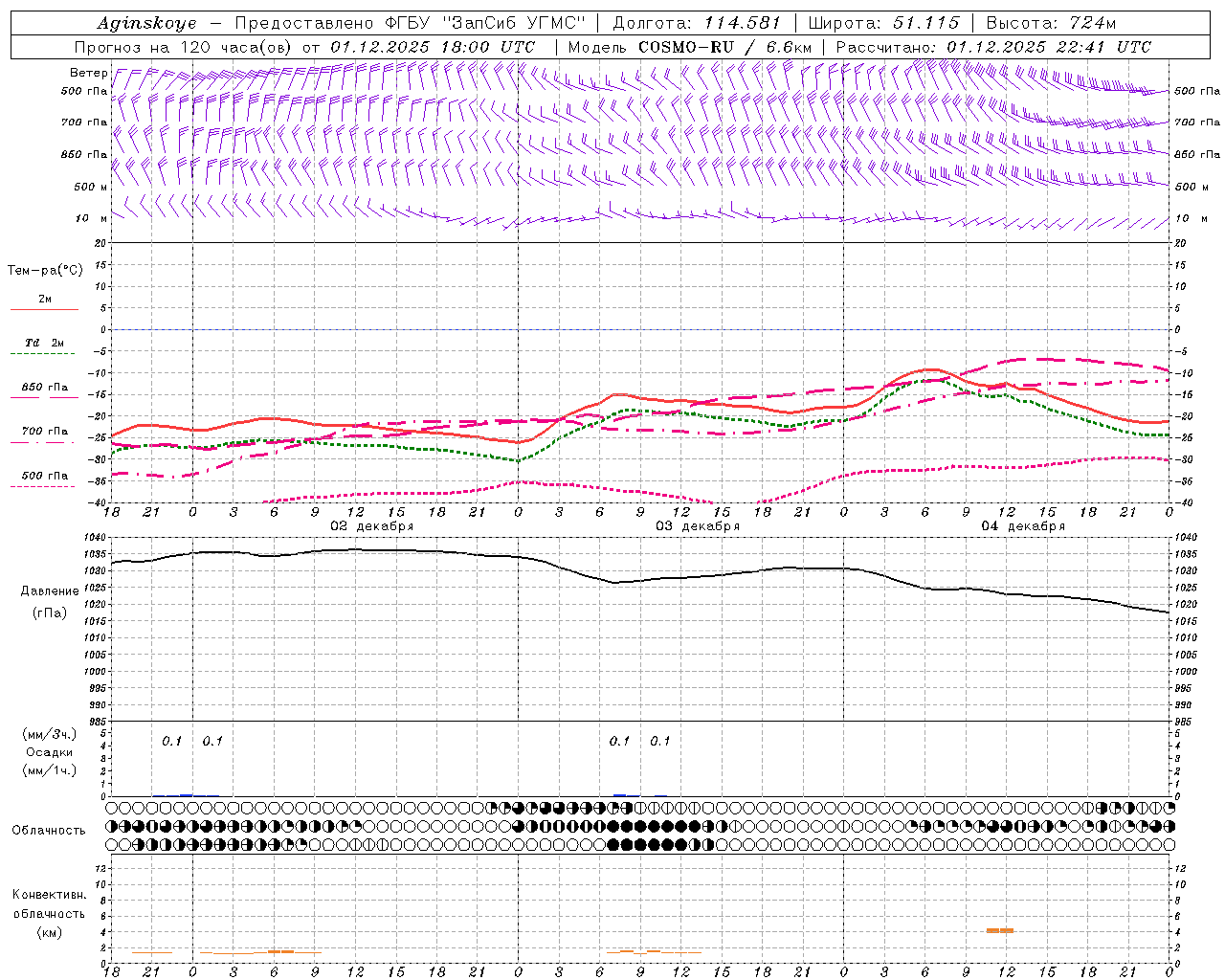Click the dash-dot line sample under 700 гПа legend
This screenshot has height=980, width=1225.
pyautogui.click(x=44, y=442)
